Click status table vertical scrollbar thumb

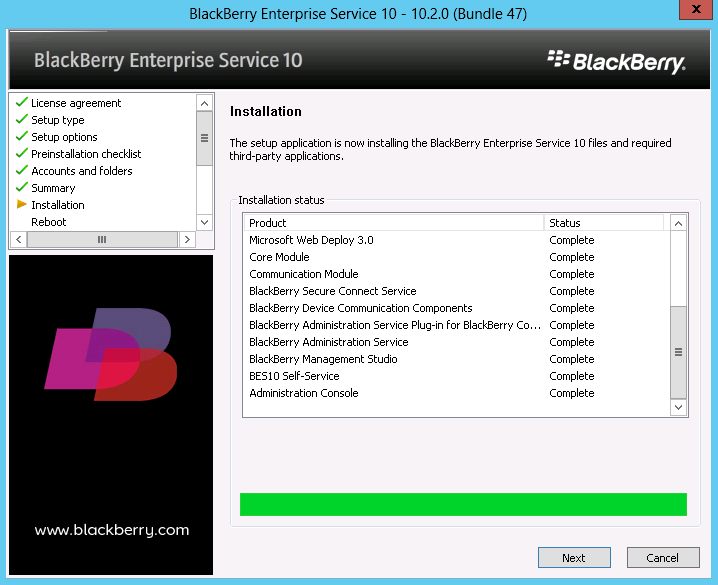tap(678, 352)
